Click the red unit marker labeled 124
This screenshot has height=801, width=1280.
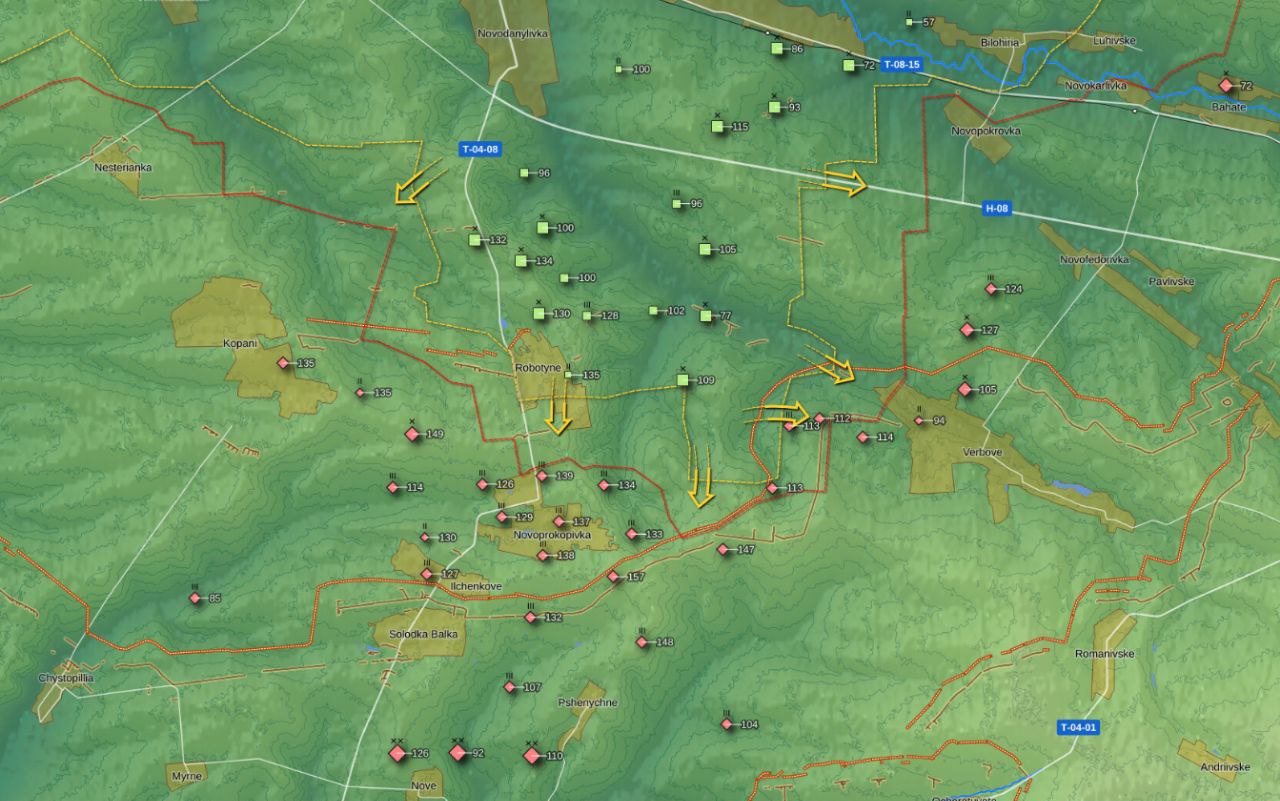pos(991,289)
